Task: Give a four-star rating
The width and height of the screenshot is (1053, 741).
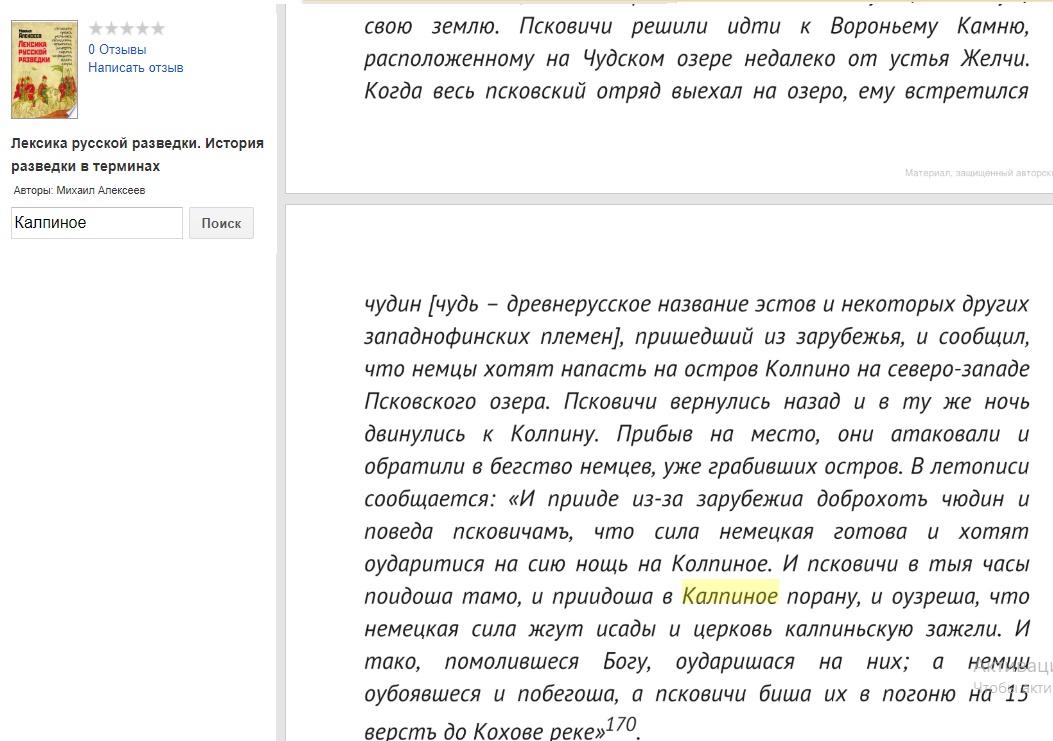Action: click(x=142, y=29)
